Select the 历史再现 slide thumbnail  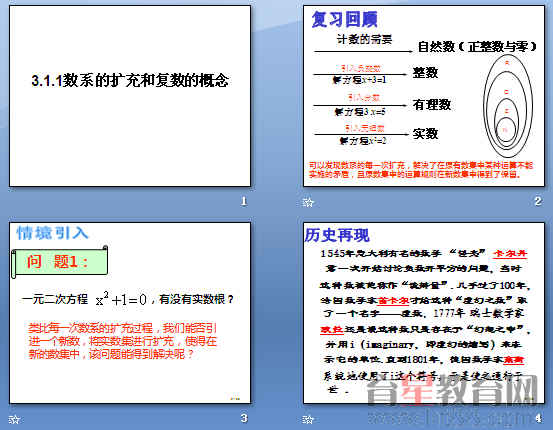click(424, 313)
